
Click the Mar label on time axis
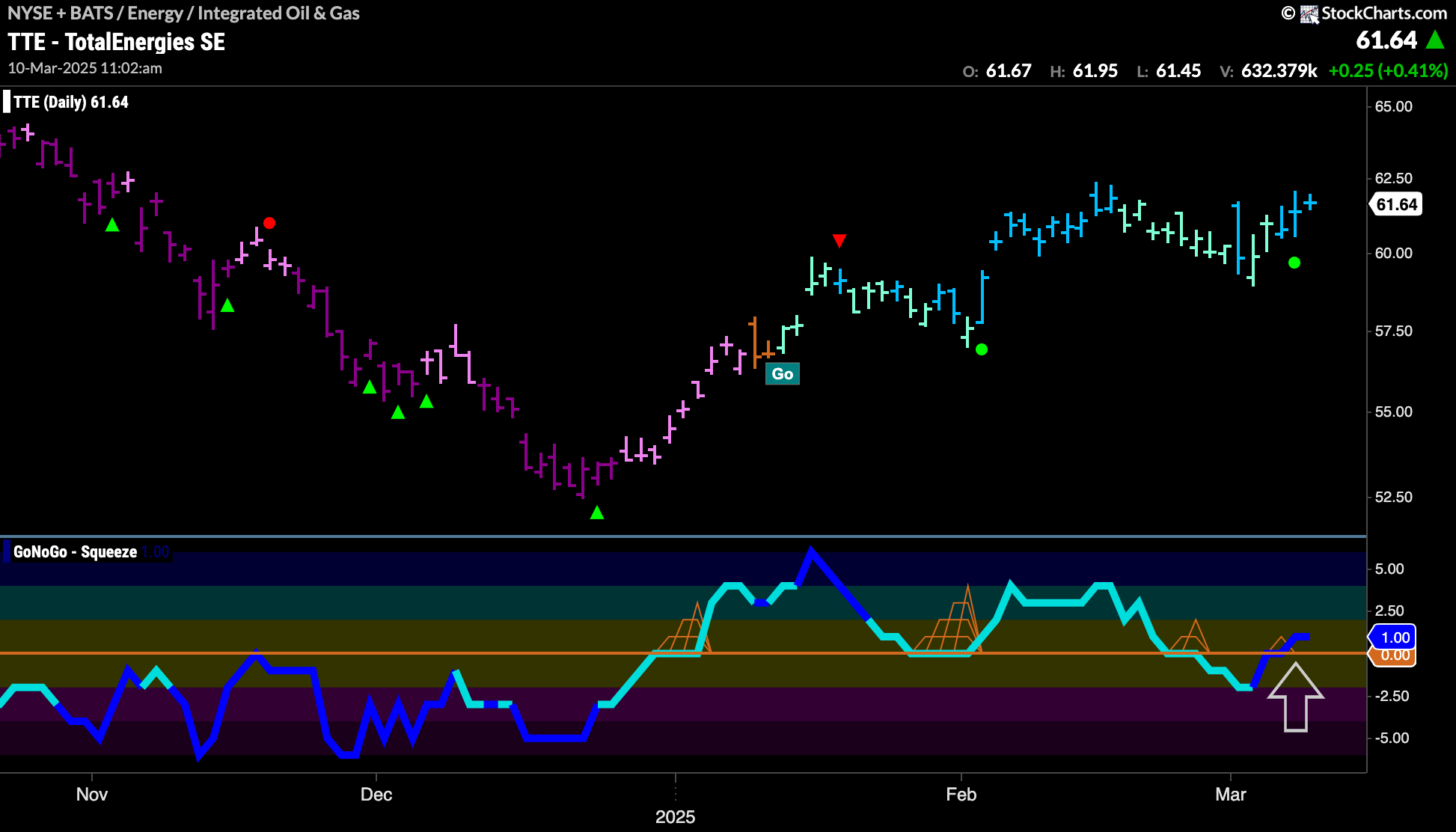click(1231, 795)
